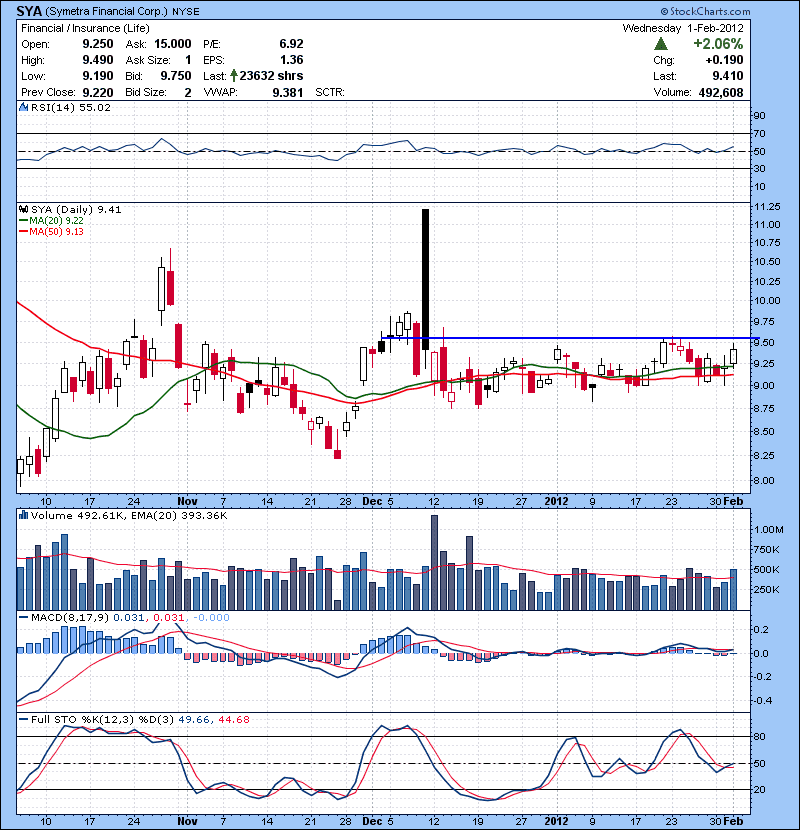Click the Bid value 9.750
This screenshot has width=800, height=830.
pyautogui.click(x=176, y=76)
